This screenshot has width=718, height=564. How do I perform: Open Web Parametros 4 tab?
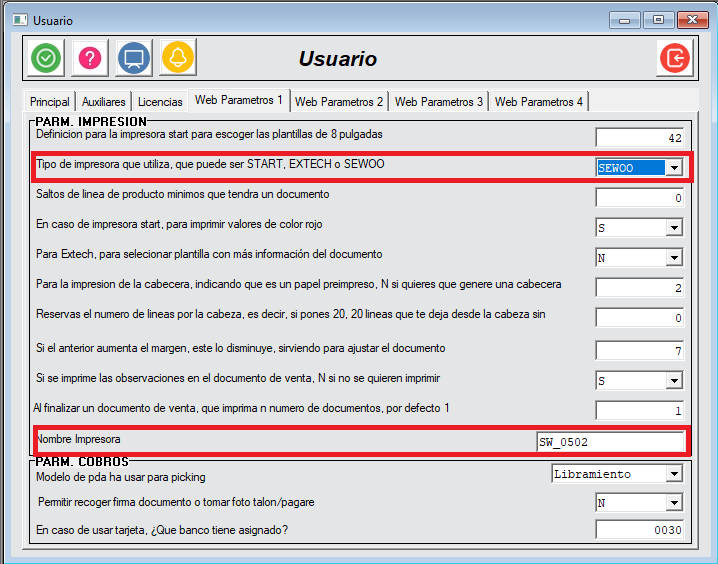(x=538, y=102)
